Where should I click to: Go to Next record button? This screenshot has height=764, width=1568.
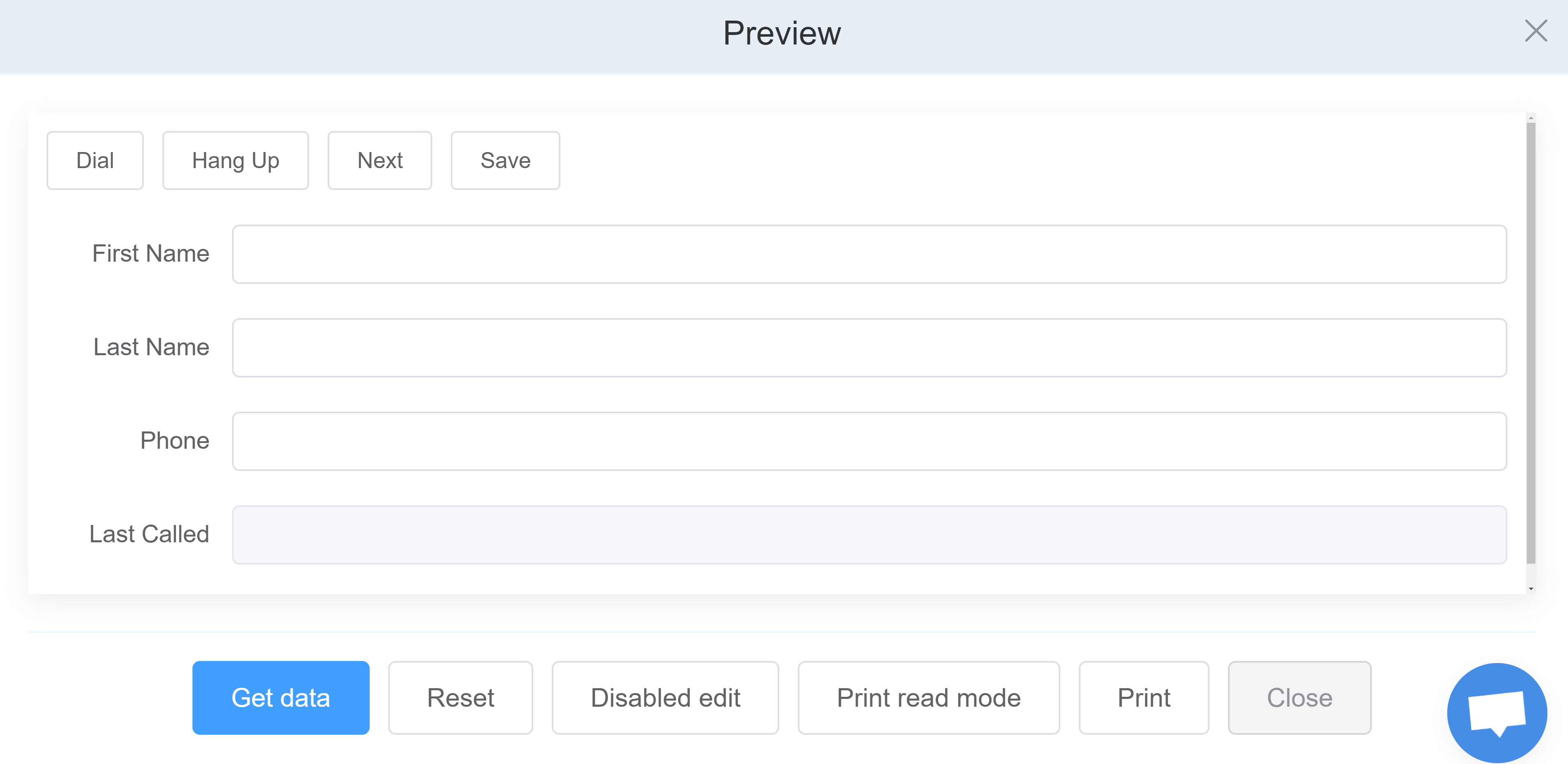pos(380,161)
